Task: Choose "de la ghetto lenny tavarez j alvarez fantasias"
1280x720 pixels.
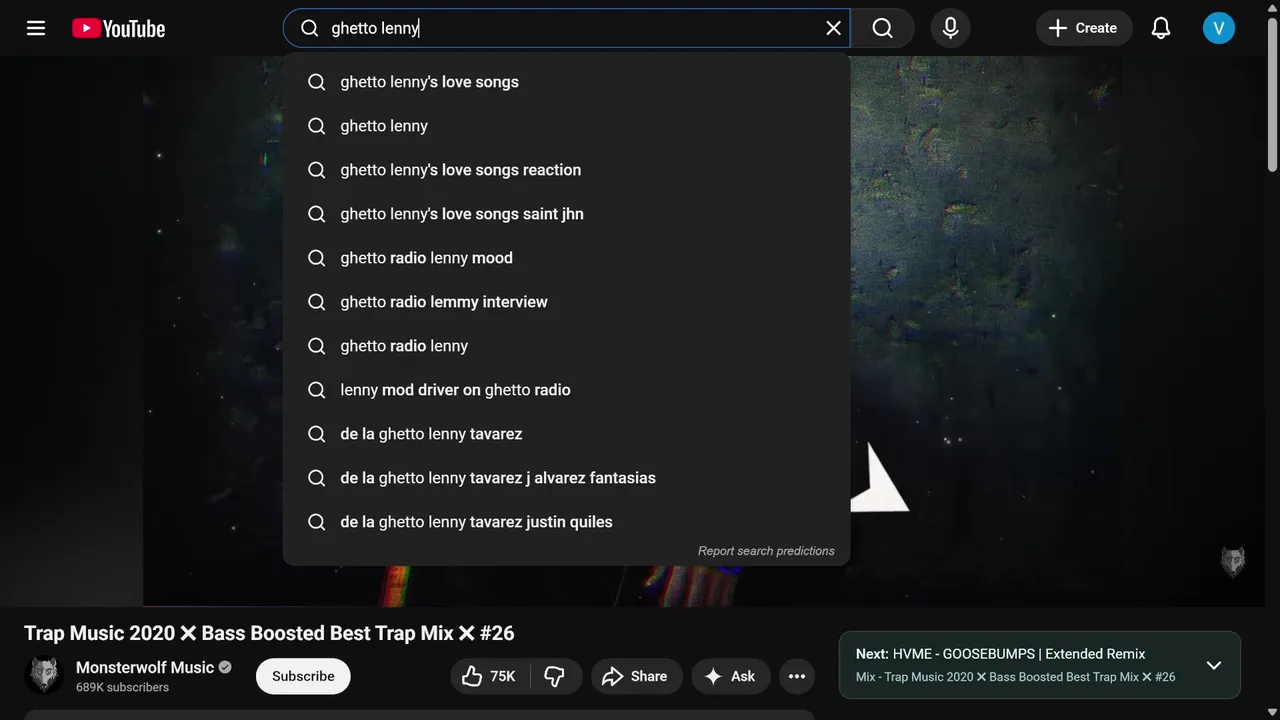Action: (566, 478)
